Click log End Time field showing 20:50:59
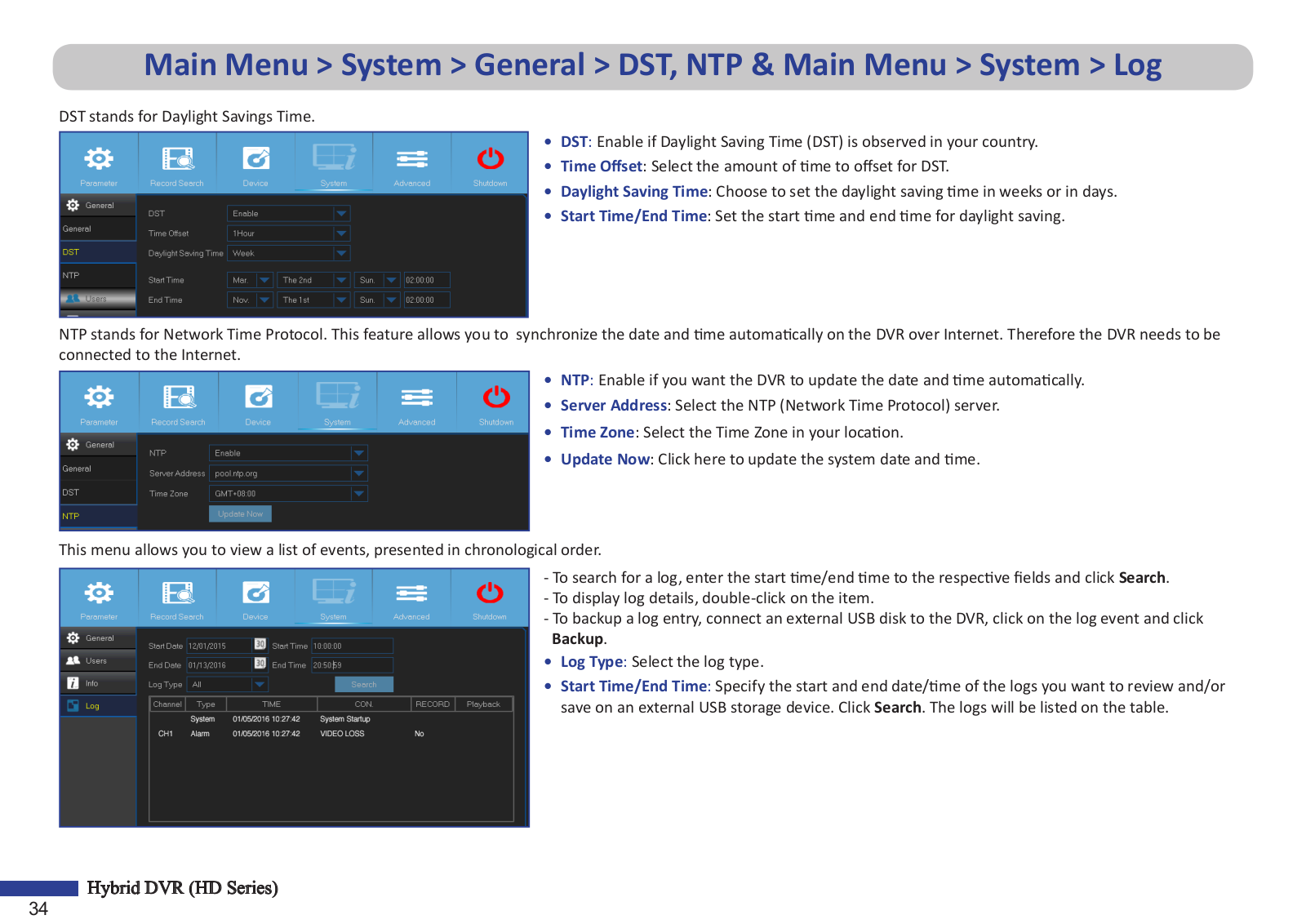The image size is (1306, 924). point(353,664)
